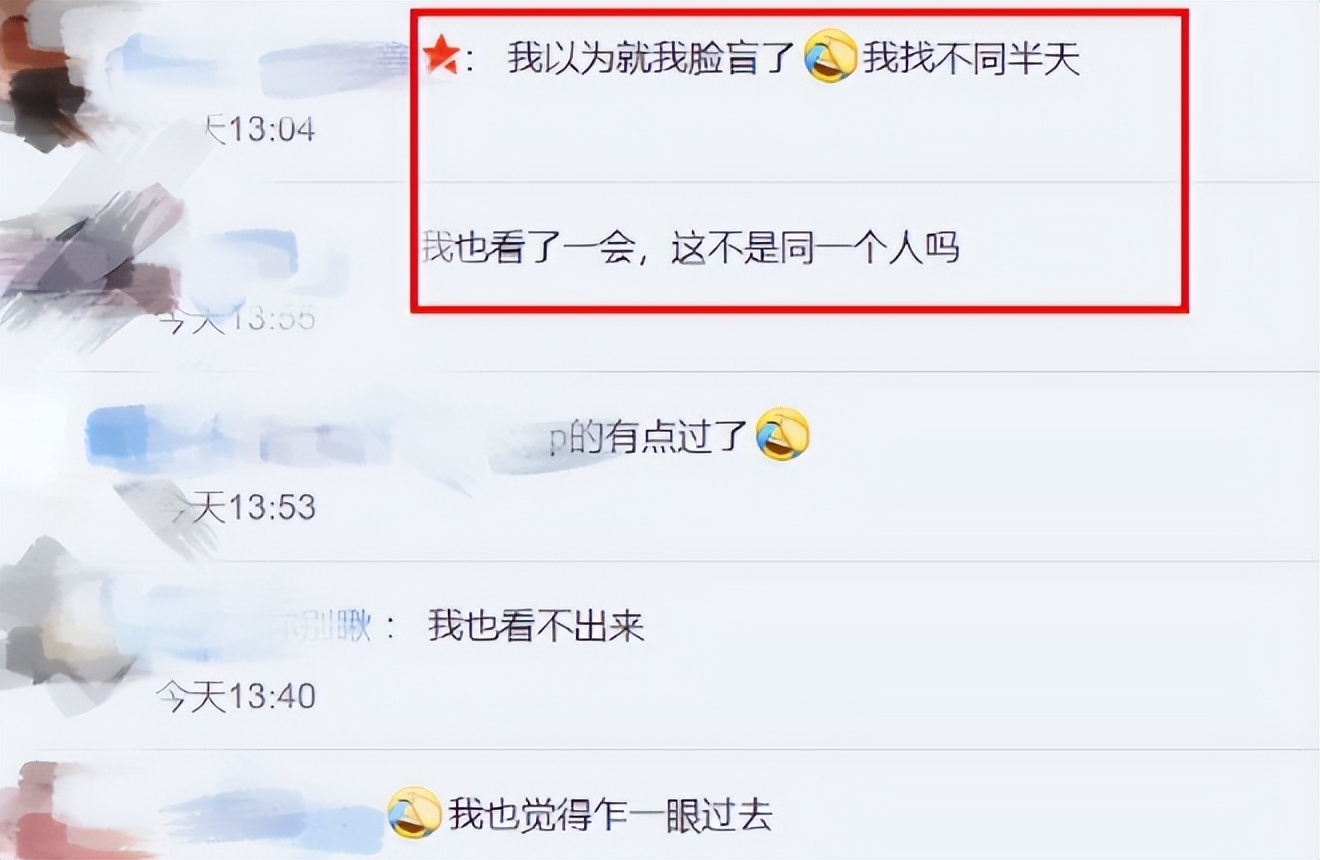Click the 今天13:55 timestamp
1320x860 pixels.
click(236, 318)
